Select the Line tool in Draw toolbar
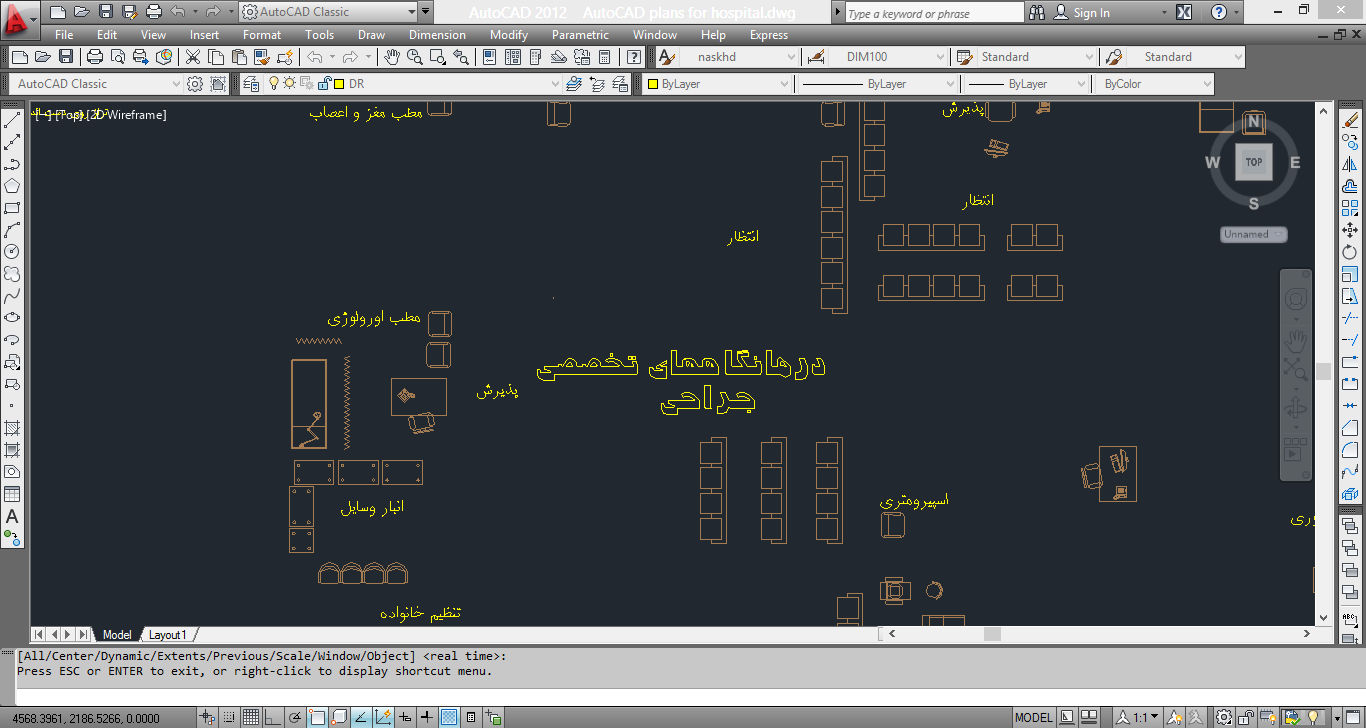 pos(12,121)
